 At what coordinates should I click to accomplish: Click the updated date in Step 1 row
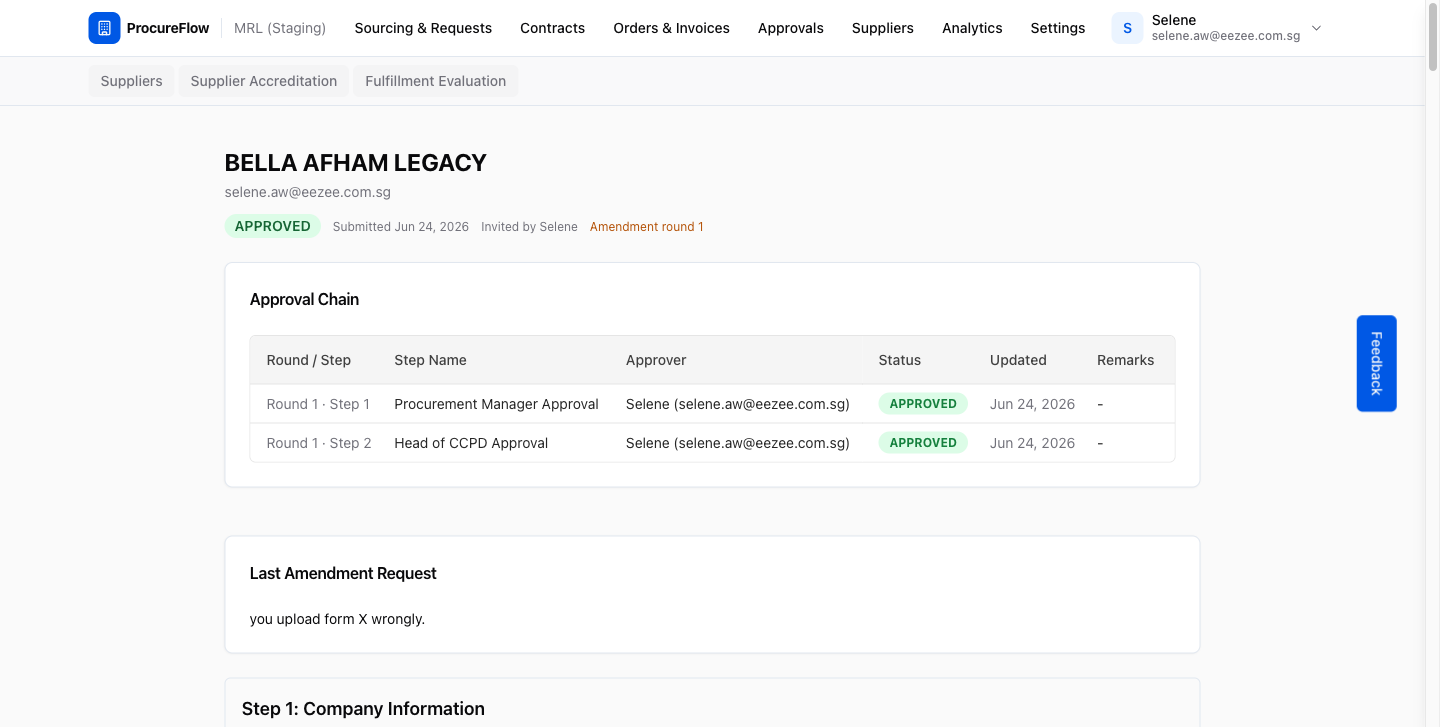1032,404
